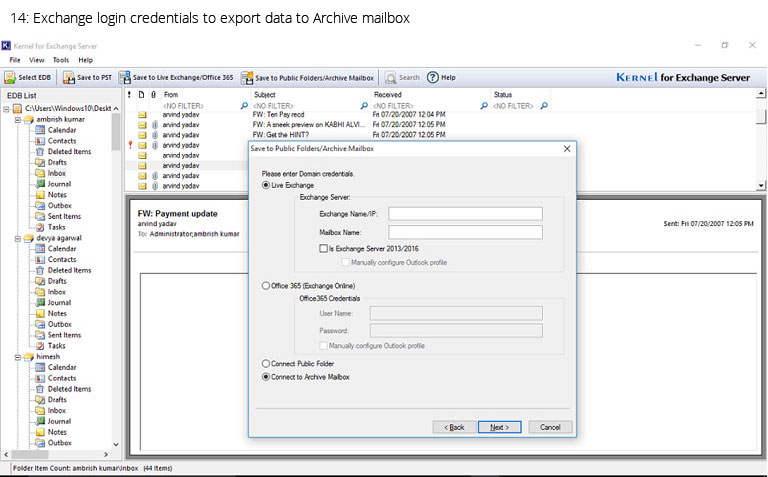Click the Back button in dialog
The height and width of the screenshot is (477, 768).
point(454,427)
